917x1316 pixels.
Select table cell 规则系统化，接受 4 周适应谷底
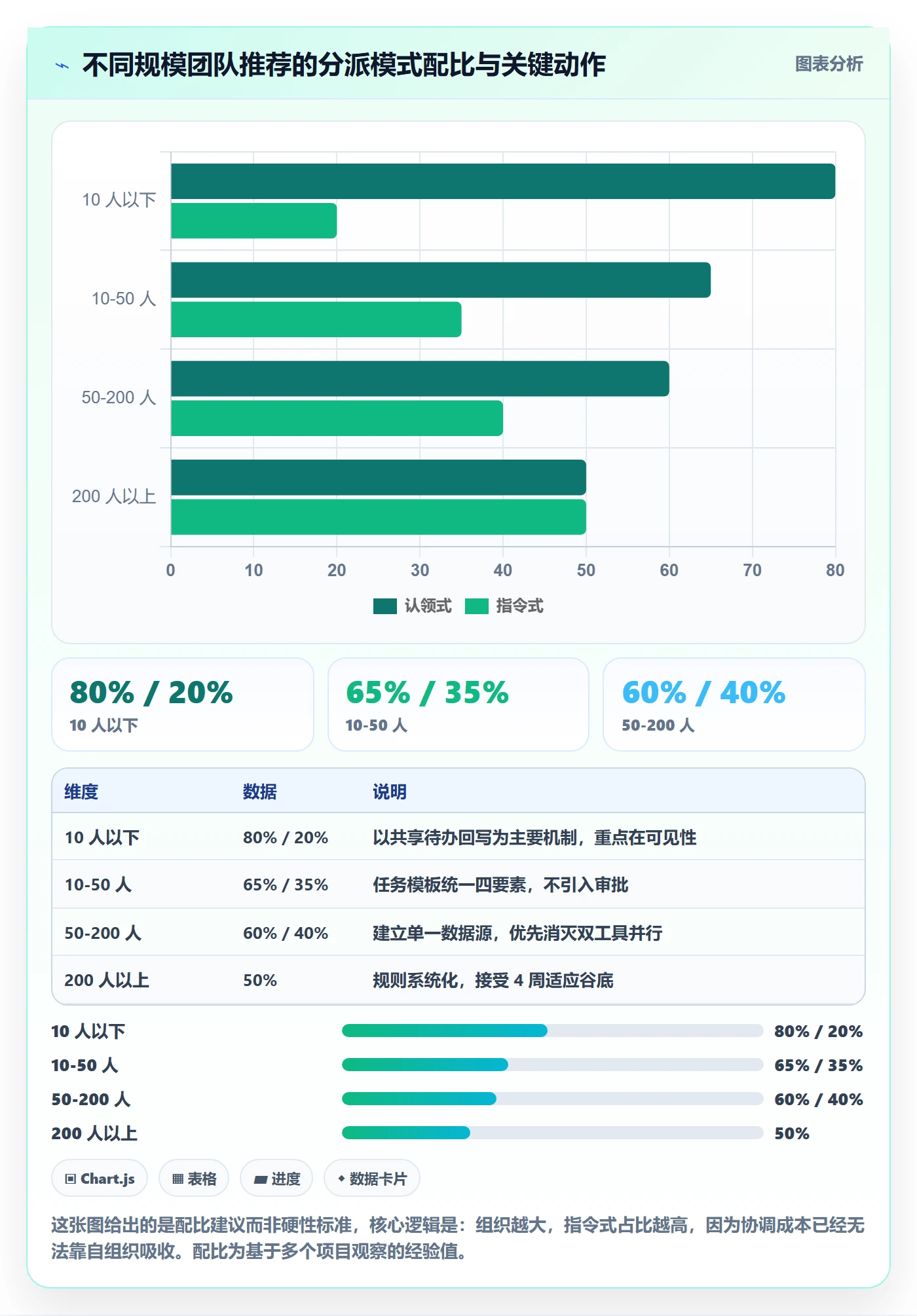493,980
